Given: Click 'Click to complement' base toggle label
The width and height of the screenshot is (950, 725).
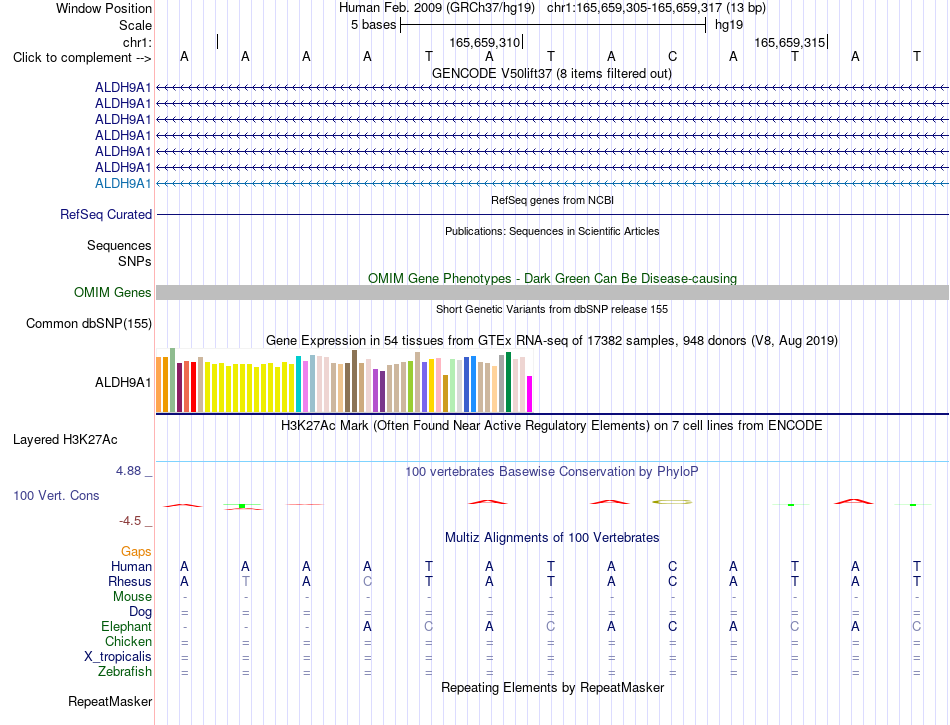Looking at the screenshot, I should [82, 58].
